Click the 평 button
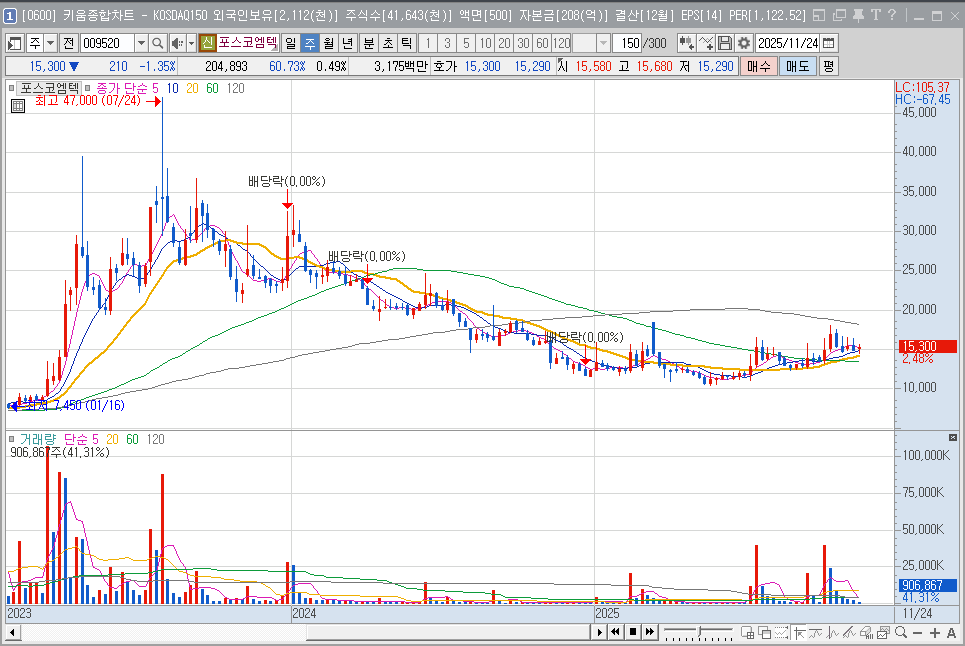The width and height of the screenshot is (965, 646). point(828,66)
